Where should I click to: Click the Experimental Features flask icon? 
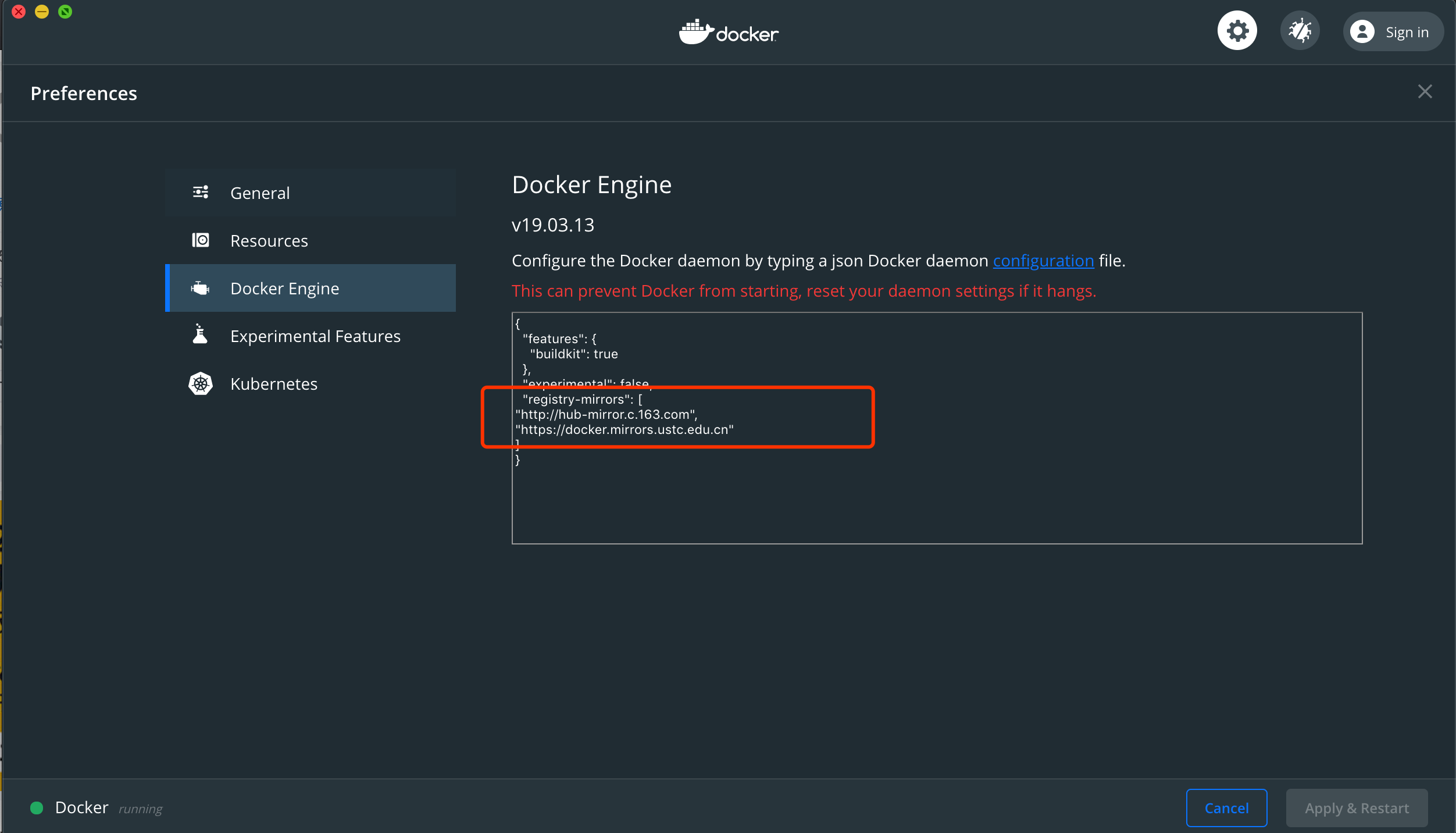point(200,334)
